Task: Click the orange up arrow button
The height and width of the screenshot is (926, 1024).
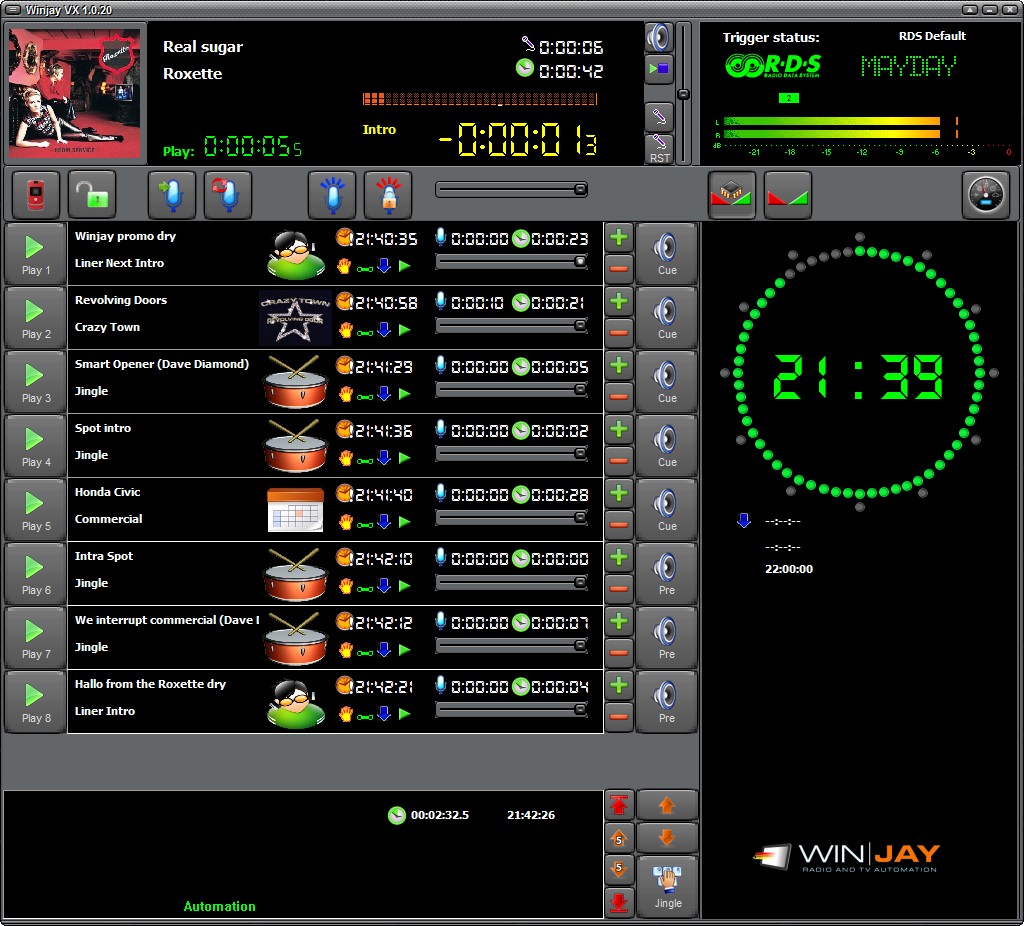Action: coord(666,806)
